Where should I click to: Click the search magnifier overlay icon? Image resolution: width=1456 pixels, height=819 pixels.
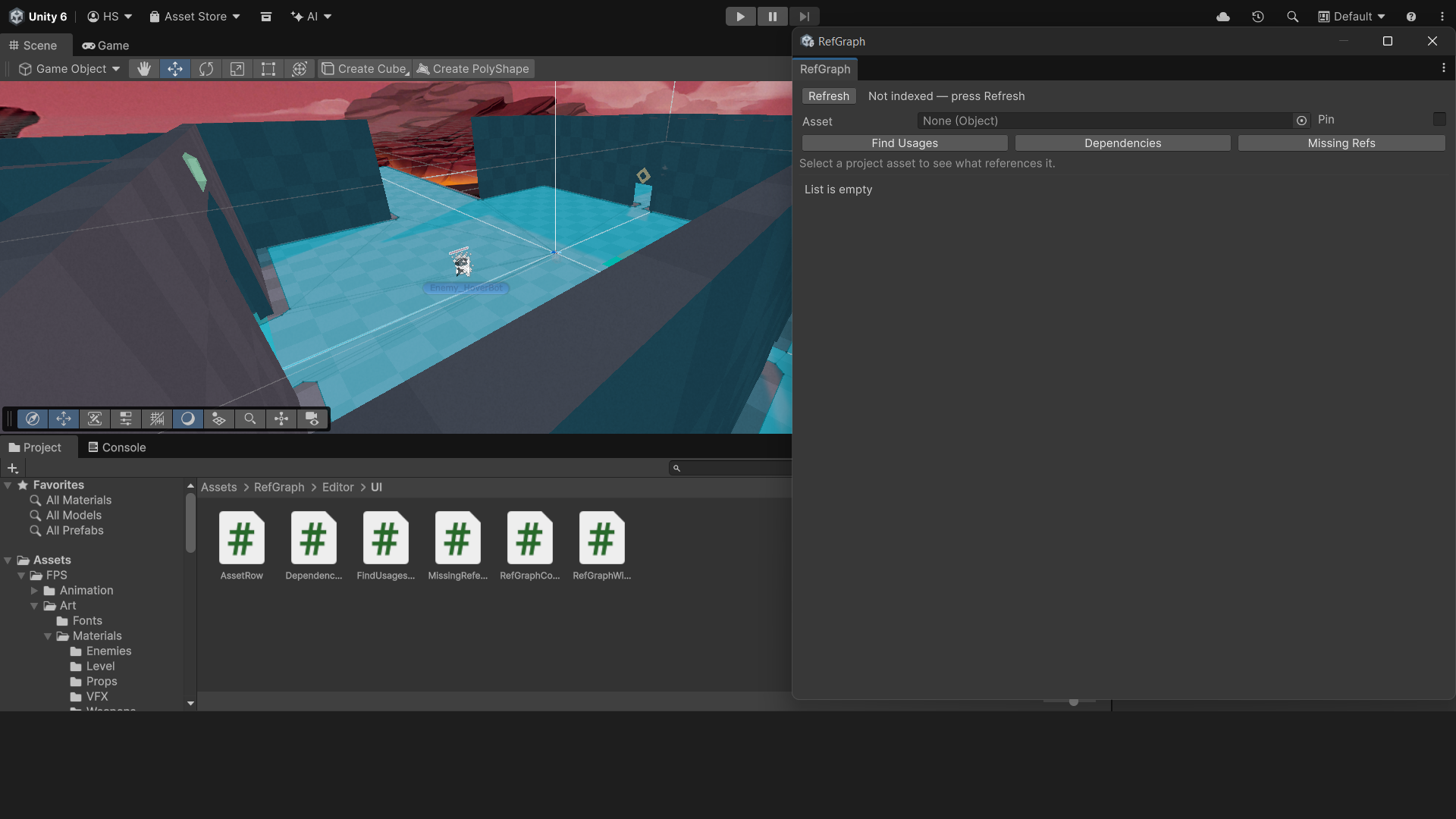pos(250,419)
